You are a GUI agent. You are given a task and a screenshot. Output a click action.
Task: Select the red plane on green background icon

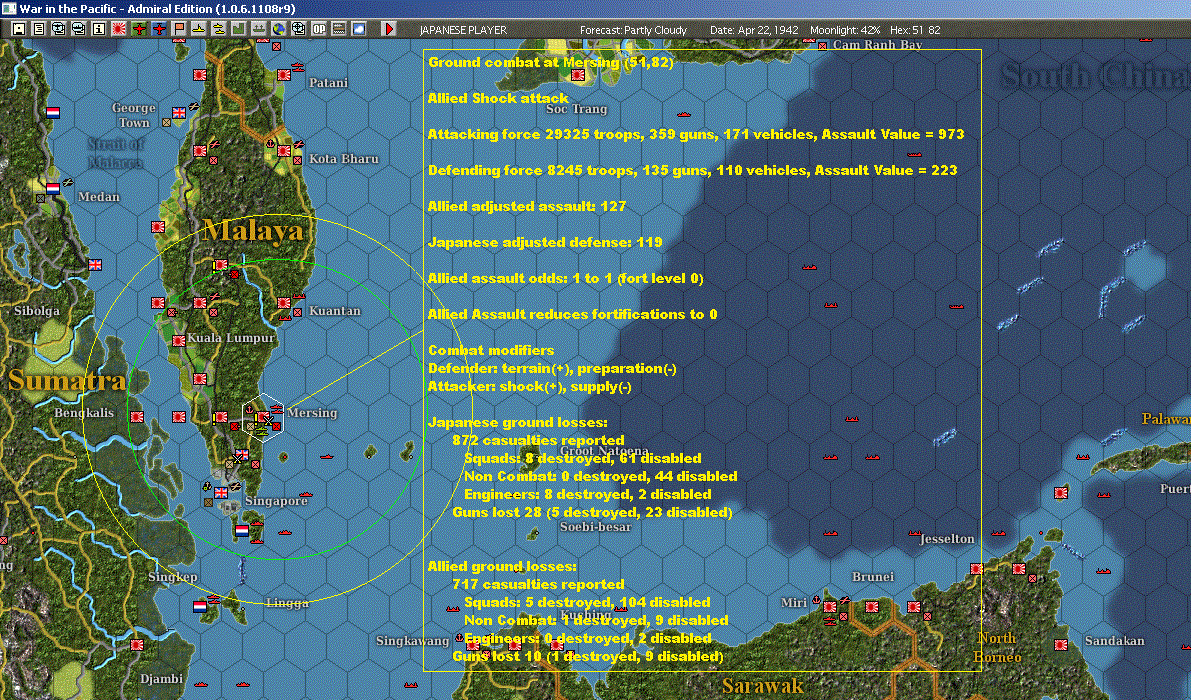[139, 29]
